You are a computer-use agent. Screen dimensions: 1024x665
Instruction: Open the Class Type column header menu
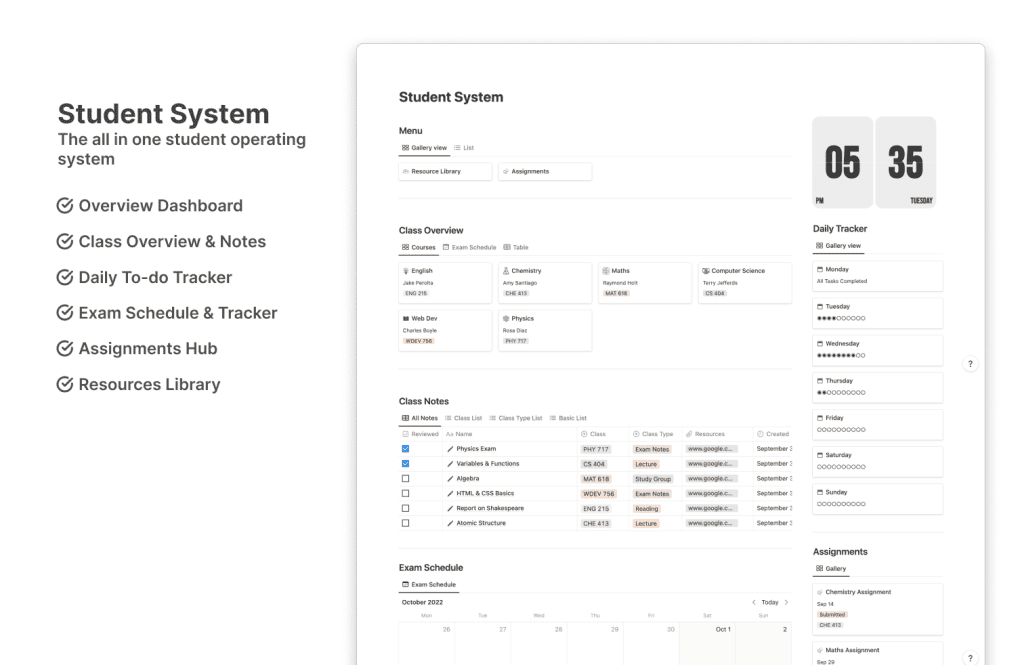(654, 434)
